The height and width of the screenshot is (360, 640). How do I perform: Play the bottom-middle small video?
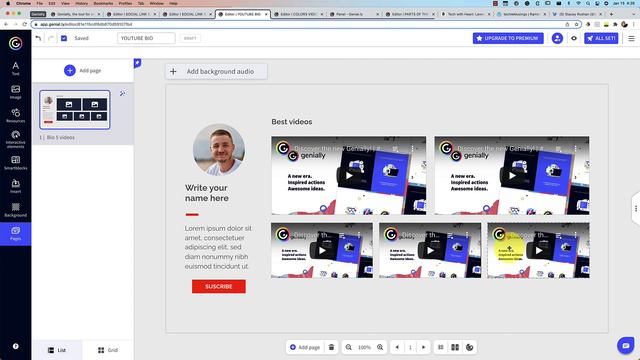pyautogui.click(x=430, y=251)
